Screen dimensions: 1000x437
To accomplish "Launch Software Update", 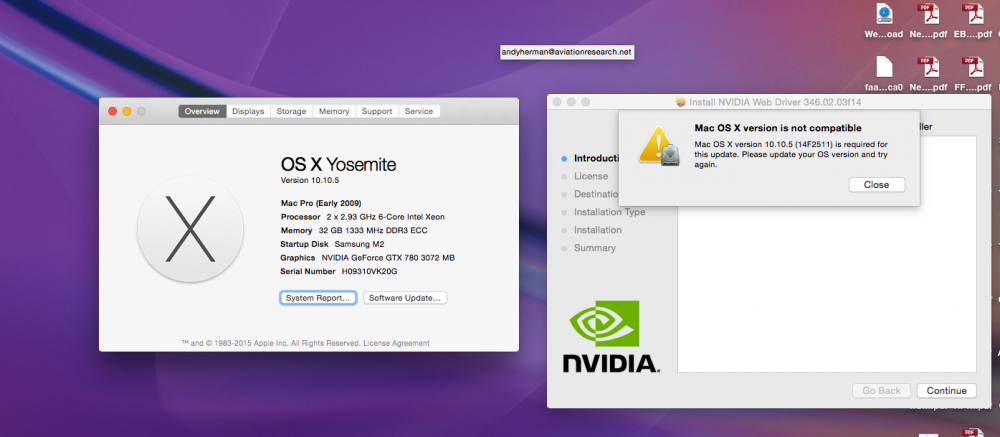I will 405,298.
